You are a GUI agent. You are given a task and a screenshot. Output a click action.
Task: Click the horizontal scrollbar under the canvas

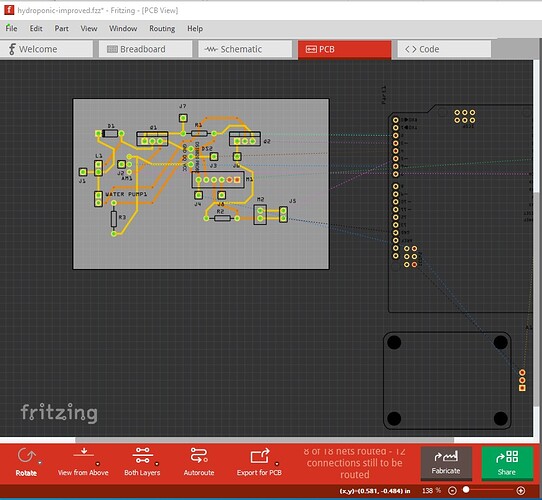tap(264, 440)
